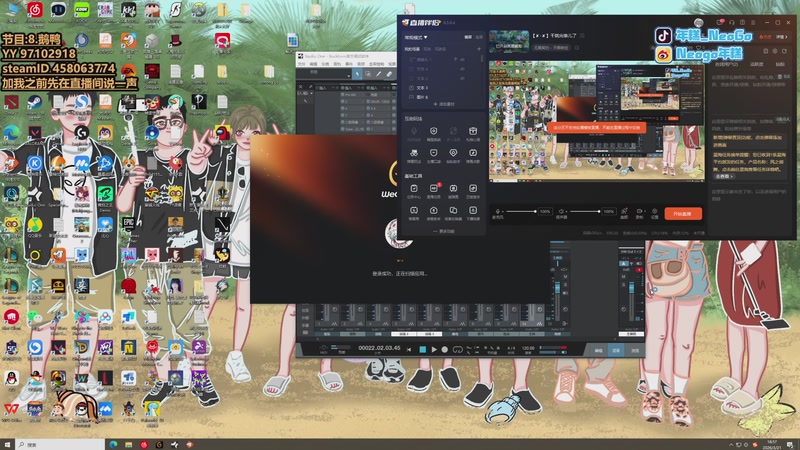
Task: Open the 任务中心 tool in 直播工具
Action: [414, 191]
